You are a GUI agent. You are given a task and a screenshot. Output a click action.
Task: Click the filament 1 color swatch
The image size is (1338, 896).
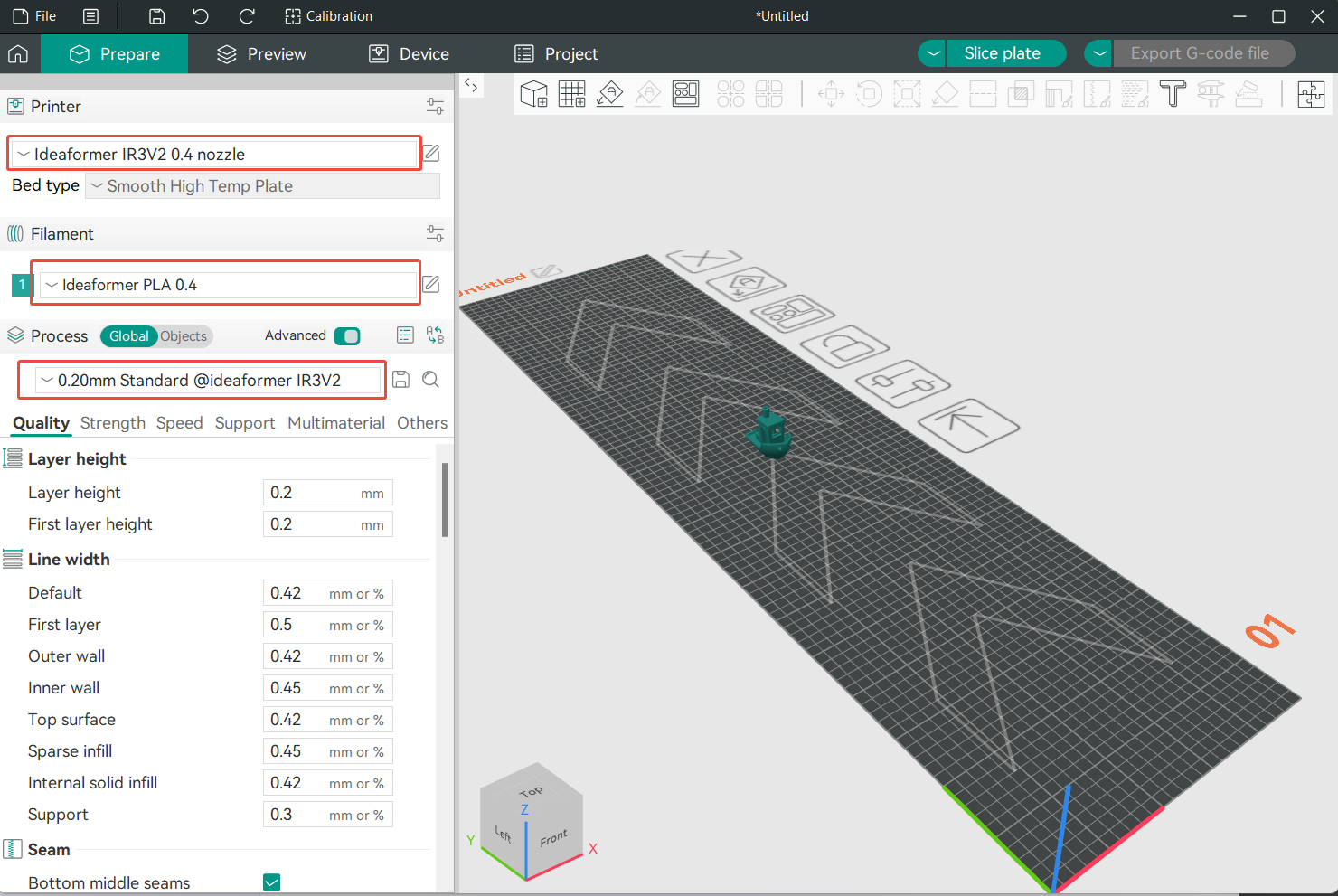21,285
